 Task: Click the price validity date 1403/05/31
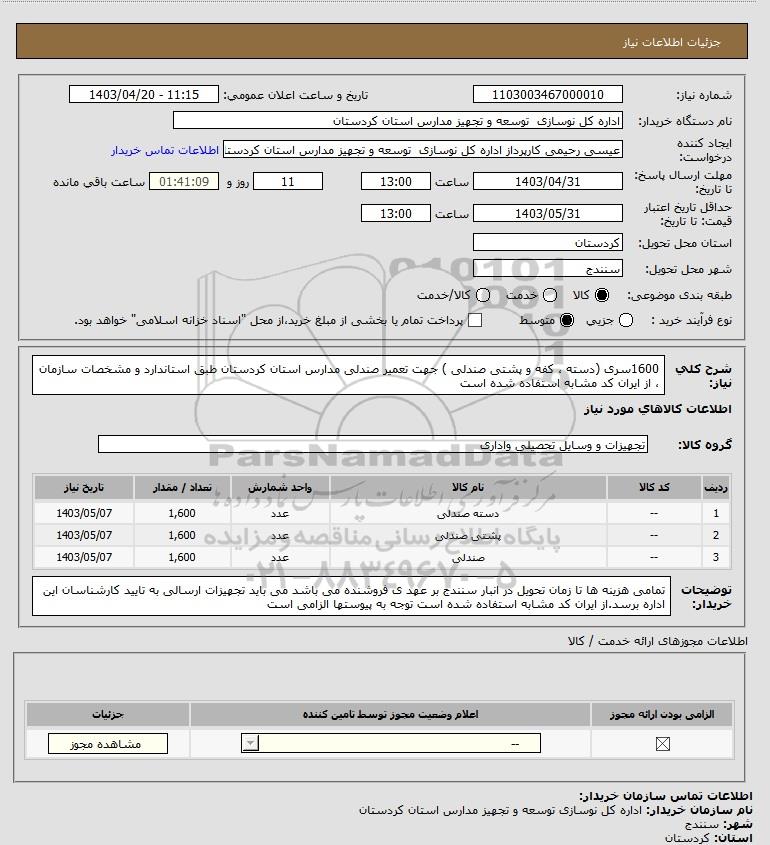pyautogui.click(x=547, y=213)
